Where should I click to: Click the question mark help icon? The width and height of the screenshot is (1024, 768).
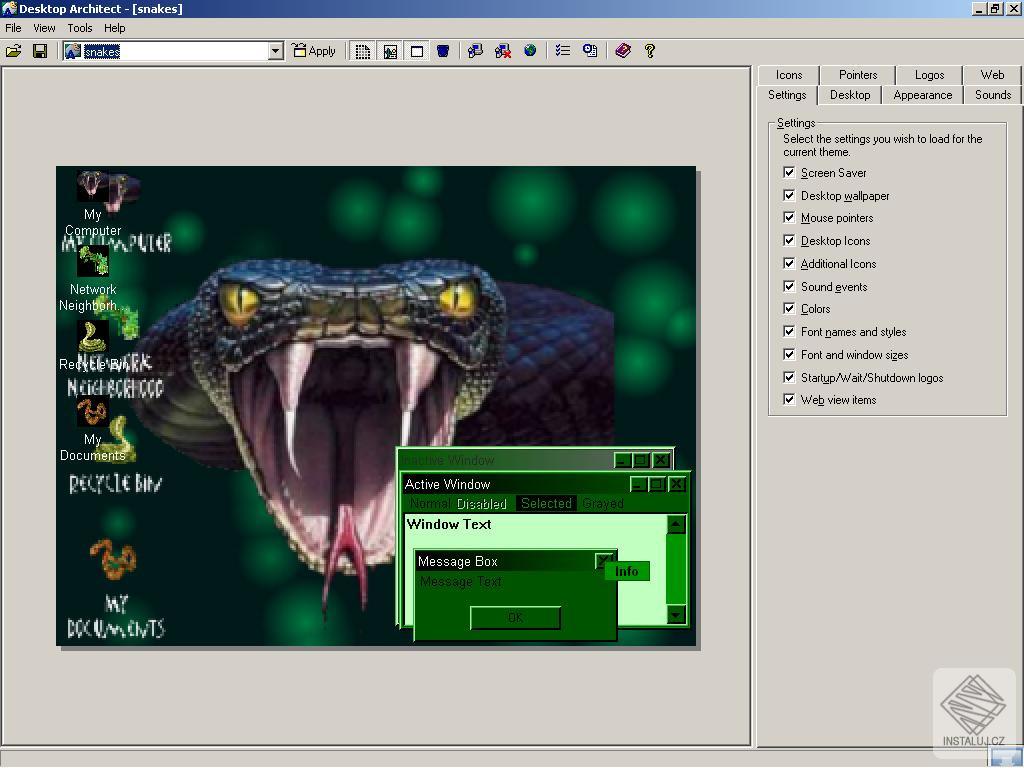[x=650, y=51]
